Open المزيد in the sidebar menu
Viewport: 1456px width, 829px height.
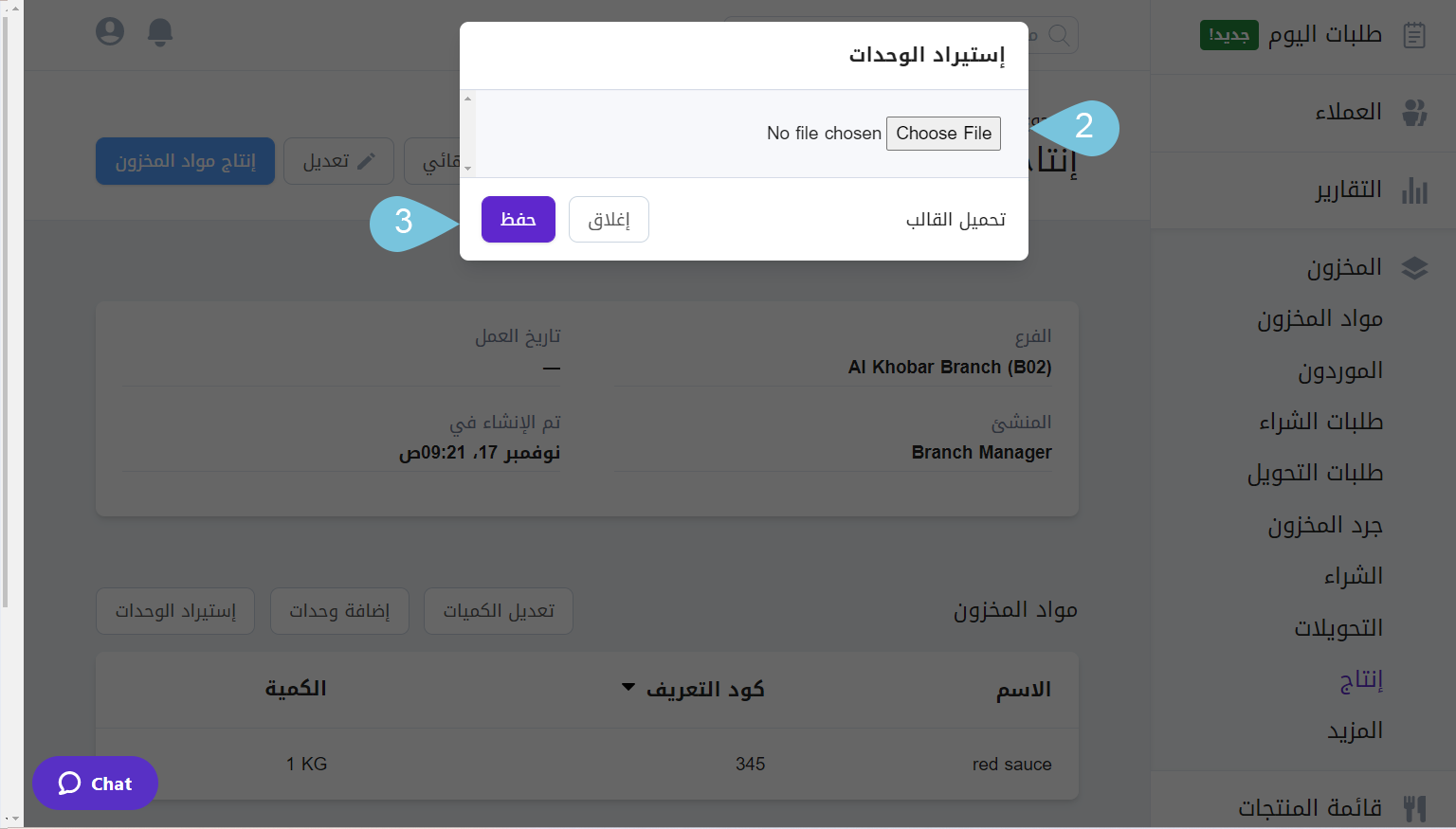tap(1355, 730)
